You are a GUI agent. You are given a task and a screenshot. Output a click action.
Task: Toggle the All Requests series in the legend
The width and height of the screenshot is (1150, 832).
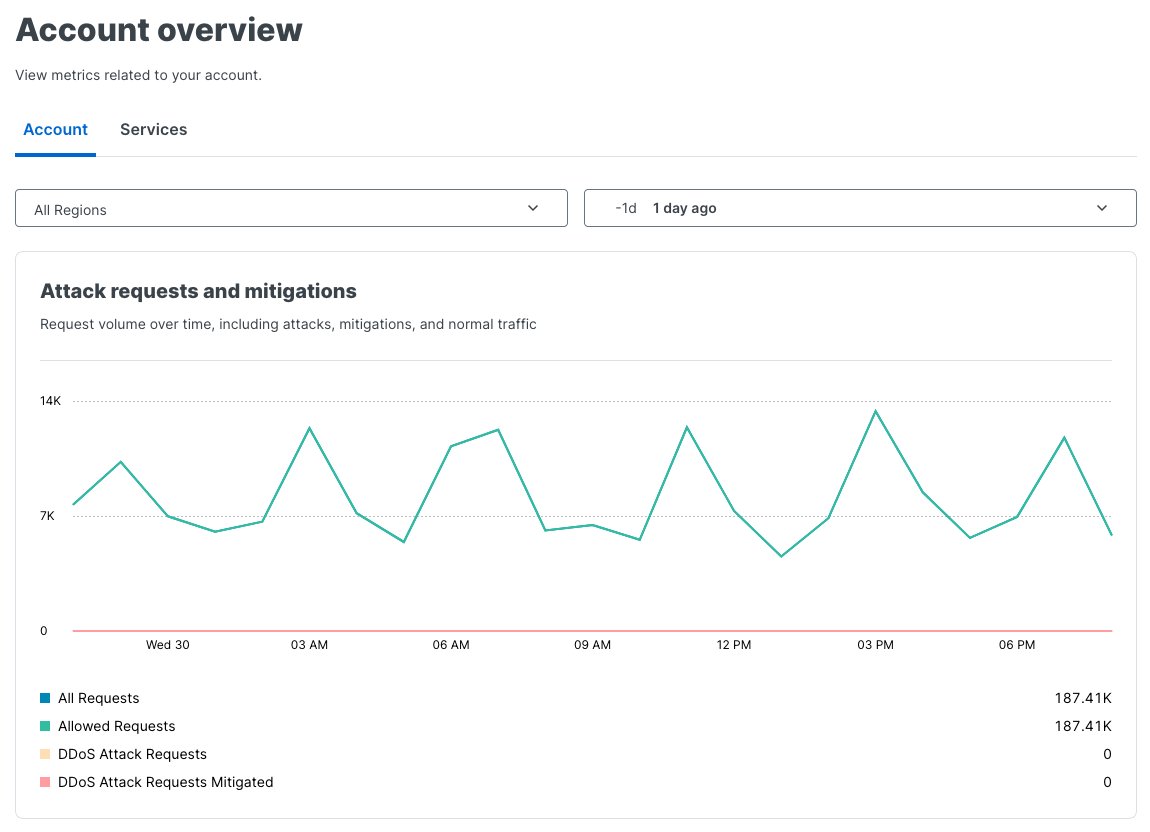[x=100, y=697]
